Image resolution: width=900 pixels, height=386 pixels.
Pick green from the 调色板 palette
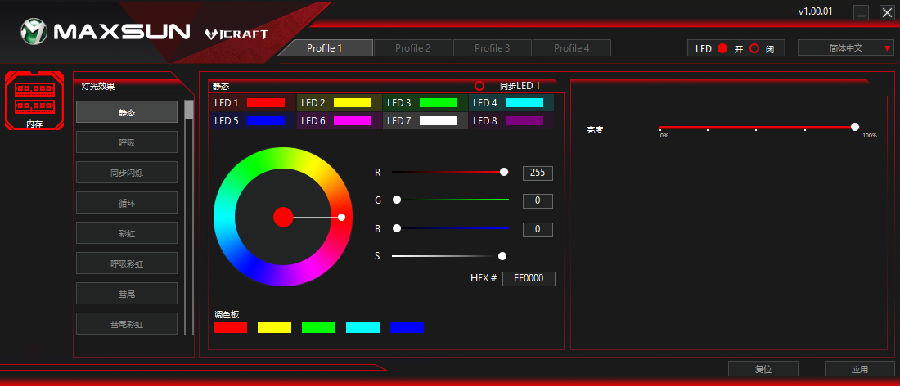click(319, 327)
